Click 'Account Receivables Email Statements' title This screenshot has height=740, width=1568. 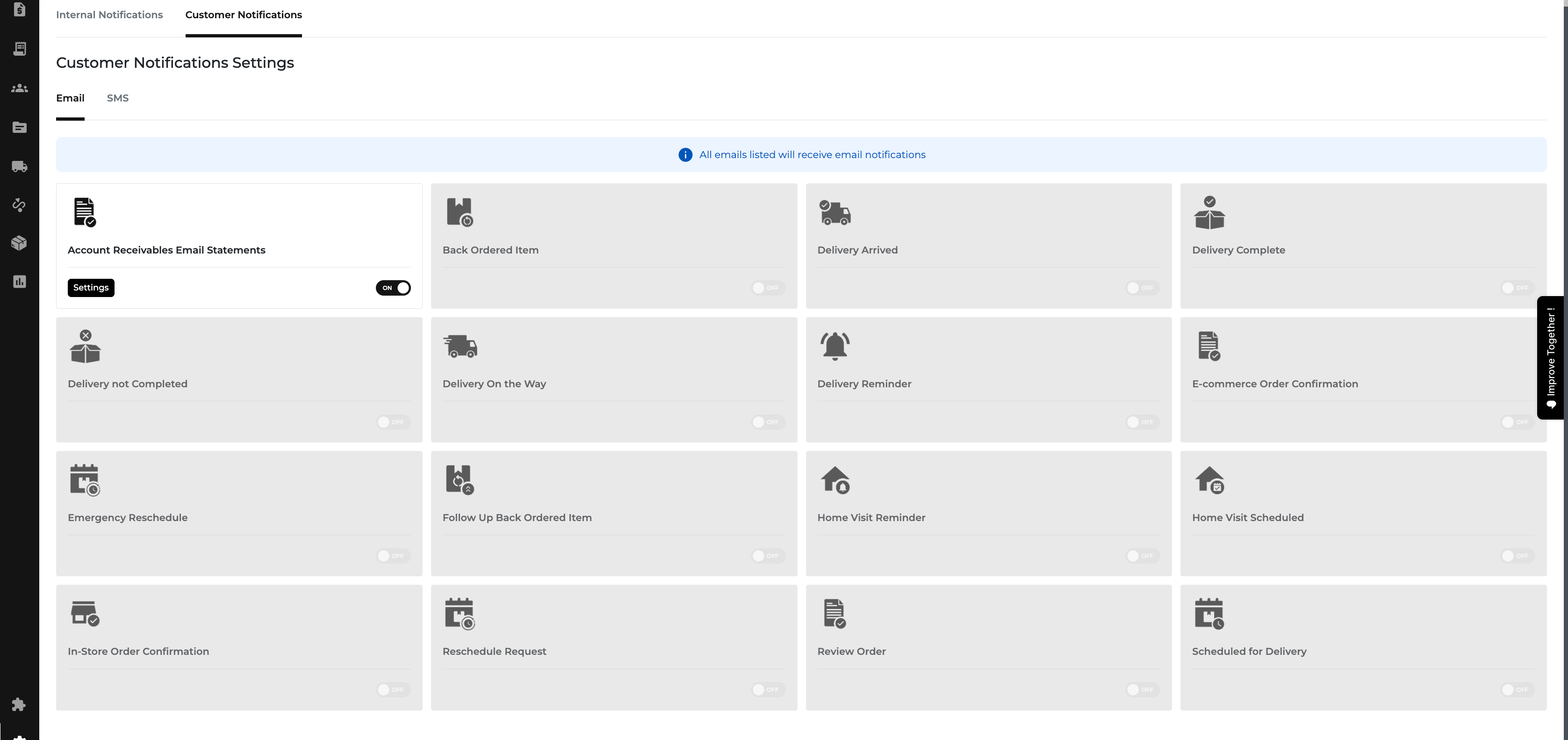point(166,250)
